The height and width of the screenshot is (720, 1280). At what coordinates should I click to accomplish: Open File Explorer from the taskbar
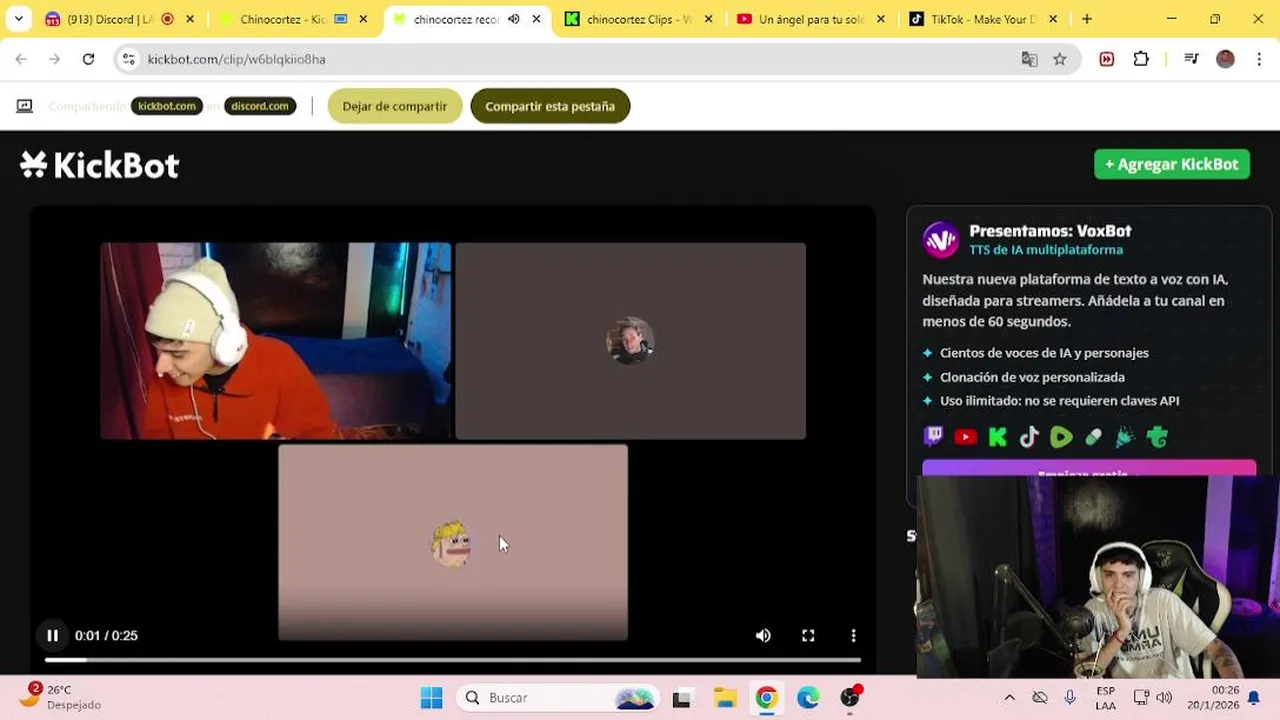tap(725, 698)
